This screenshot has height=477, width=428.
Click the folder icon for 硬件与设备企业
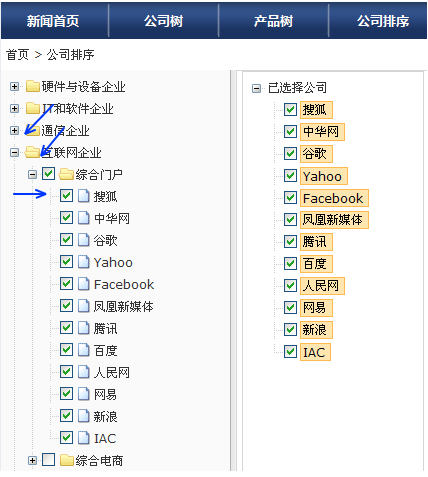[33, 86]
